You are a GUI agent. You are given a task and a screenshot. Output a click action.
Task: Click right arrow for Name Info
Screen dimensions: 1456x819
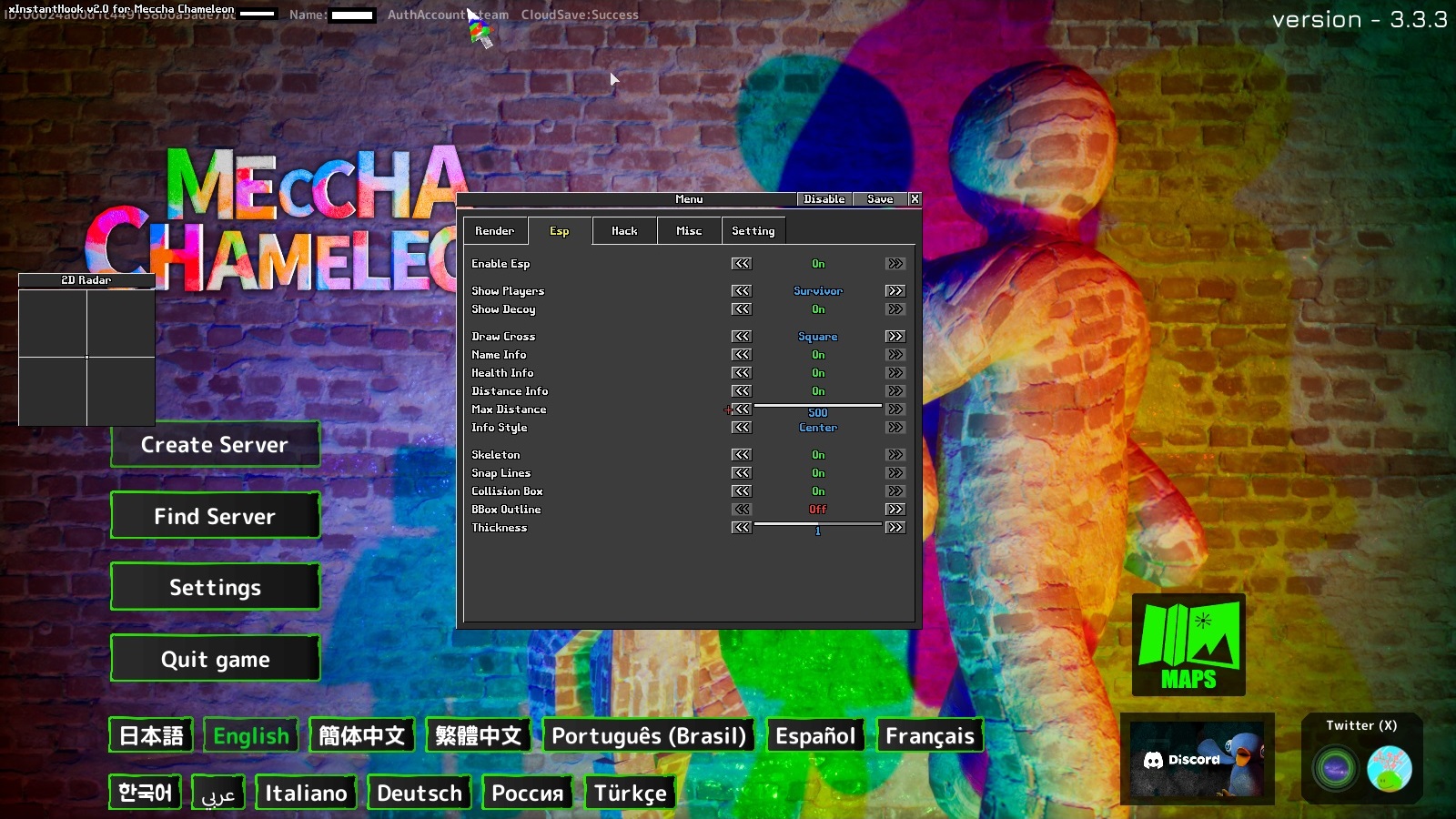coord(895,355)
